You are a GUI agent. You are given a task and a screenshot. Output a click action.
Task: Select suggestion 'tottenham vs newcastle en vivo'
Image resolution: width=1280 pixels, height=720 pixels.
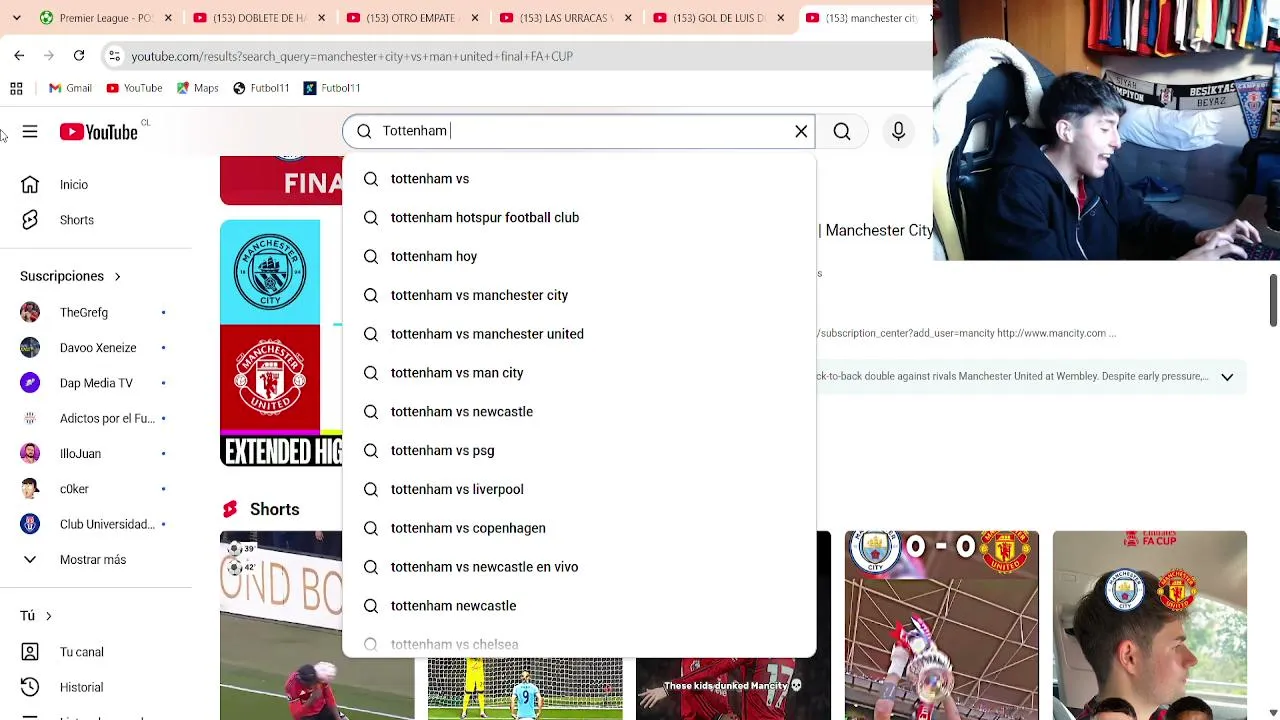click(579, 567)
